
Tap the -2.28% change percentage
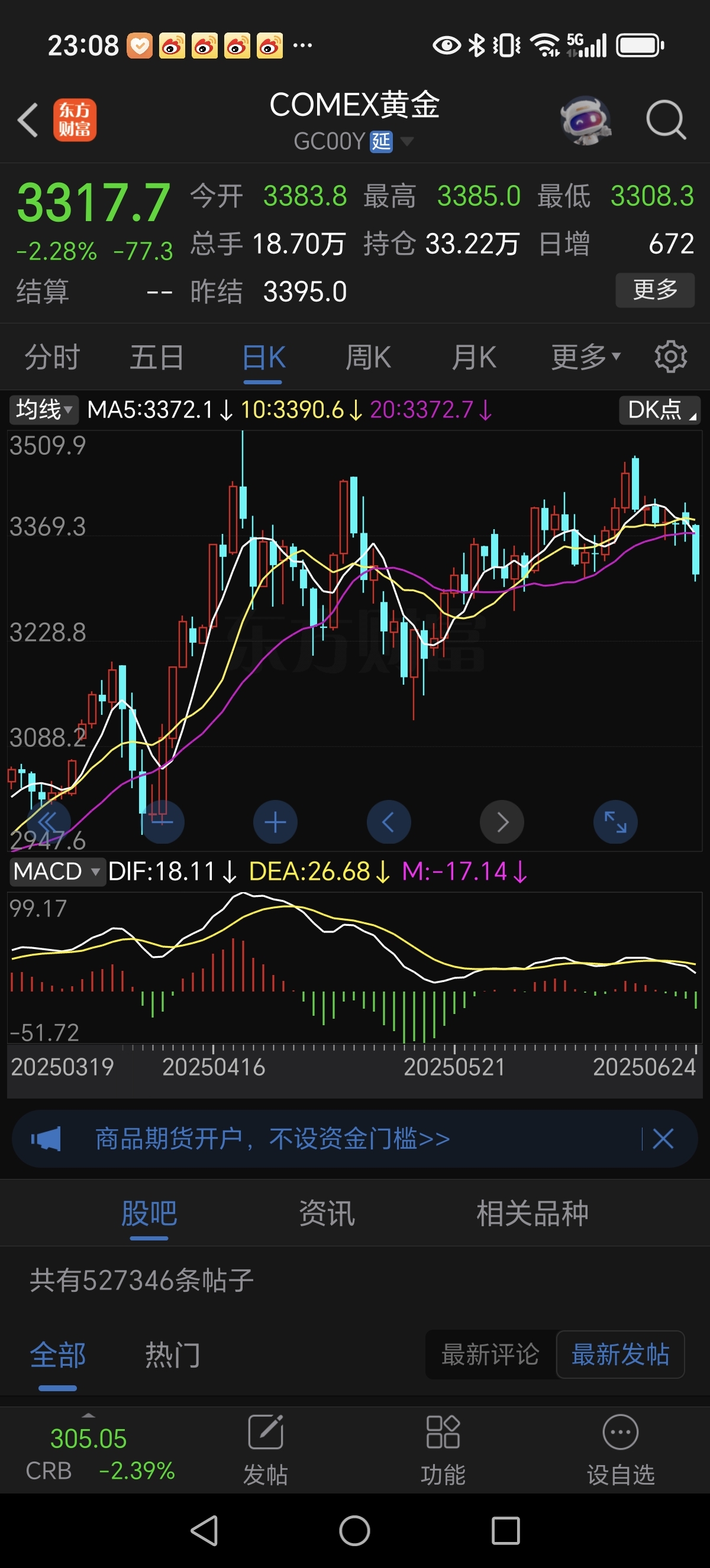pos(56,251)
